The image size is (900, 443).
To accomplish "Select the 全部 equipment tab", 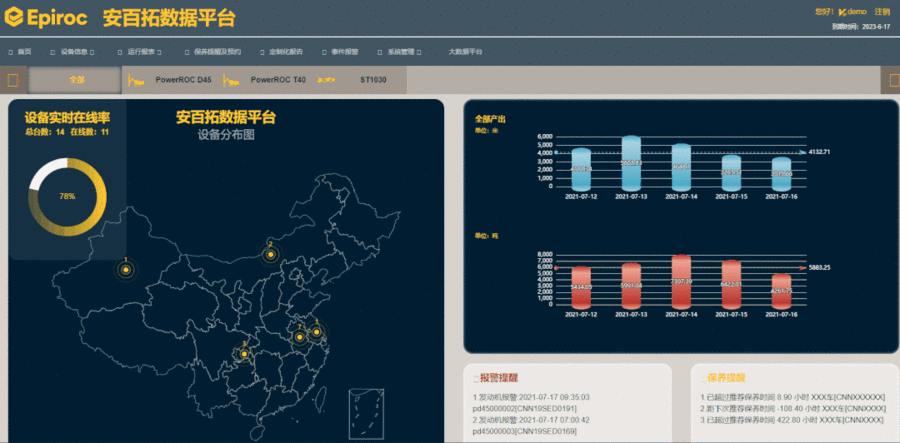I will [x=77, y=80].
